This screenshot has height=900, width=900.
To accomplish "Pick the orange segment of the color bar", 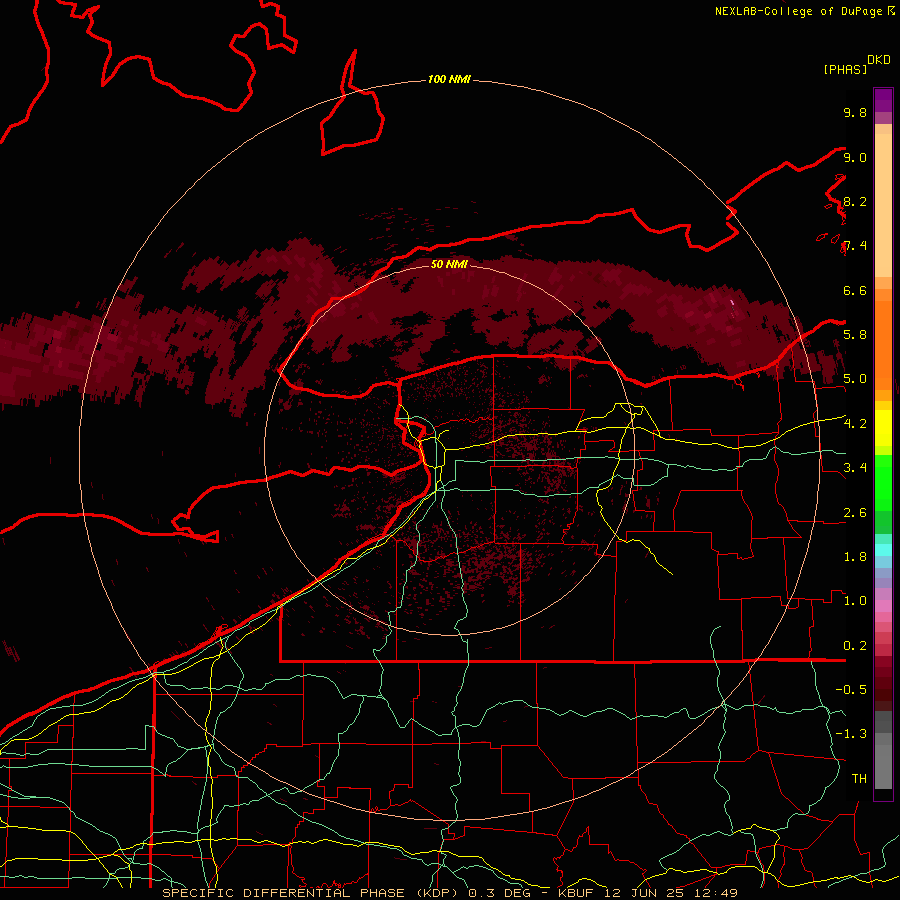I will coord(883,344).
